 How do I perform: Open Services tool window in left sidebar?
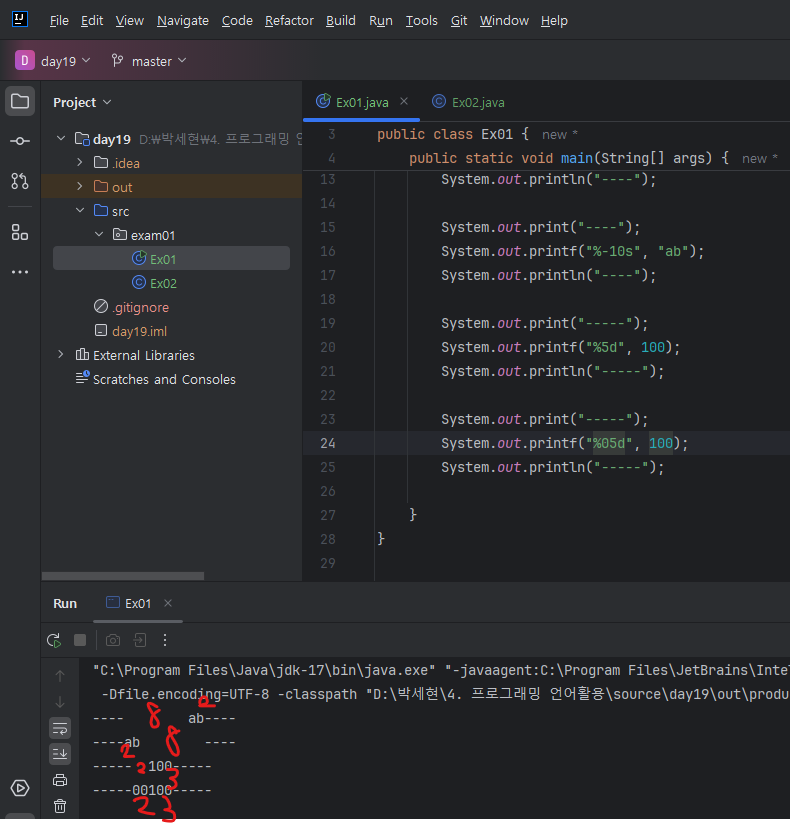click(x=20, y=788)
